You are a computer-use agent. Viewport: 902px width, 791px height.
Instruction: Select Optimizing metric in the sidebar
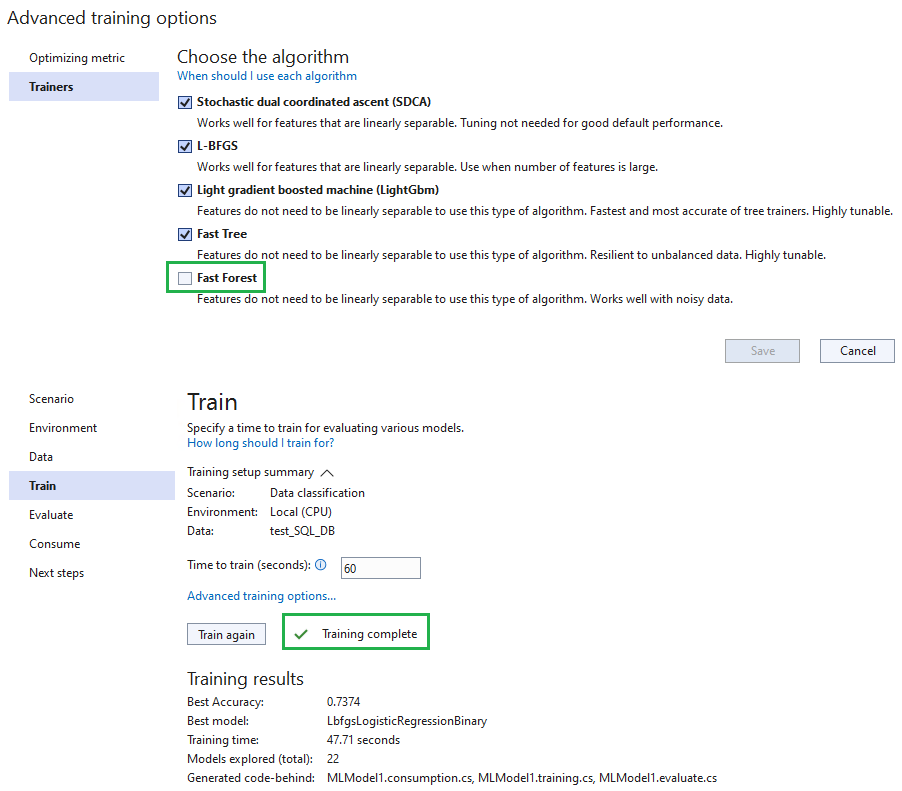[77, 57]
